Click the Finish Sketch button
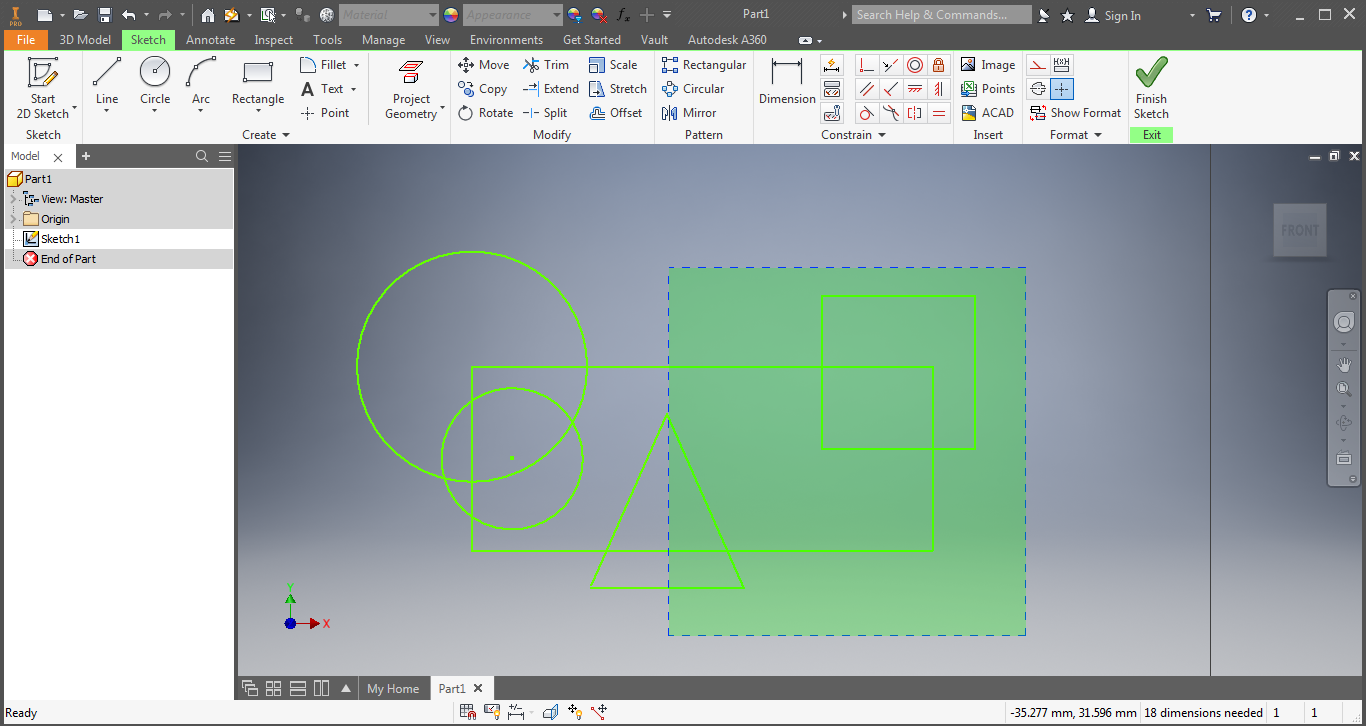Image resolution: width=1366 pixels, height=726 pixels. click(1151, 88)
